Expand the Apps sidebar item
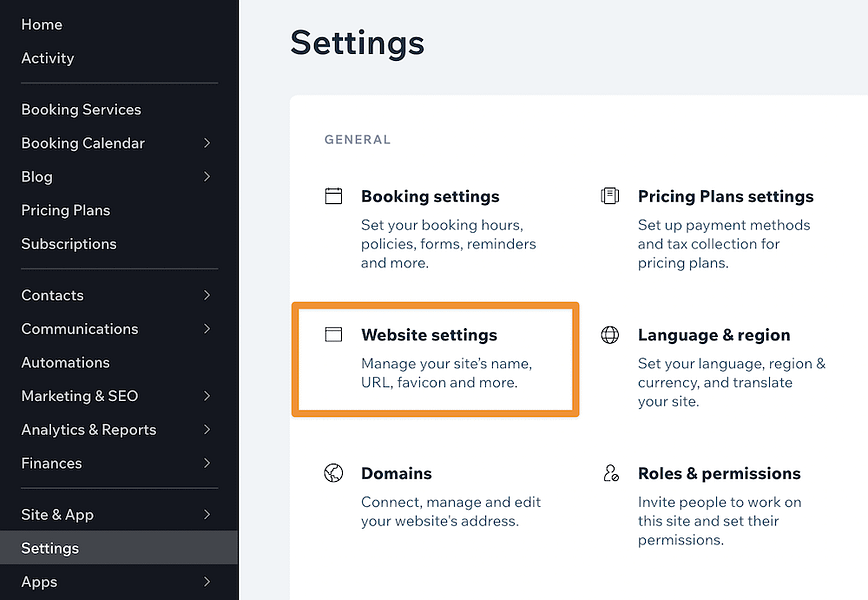 (x=207, y=582)
